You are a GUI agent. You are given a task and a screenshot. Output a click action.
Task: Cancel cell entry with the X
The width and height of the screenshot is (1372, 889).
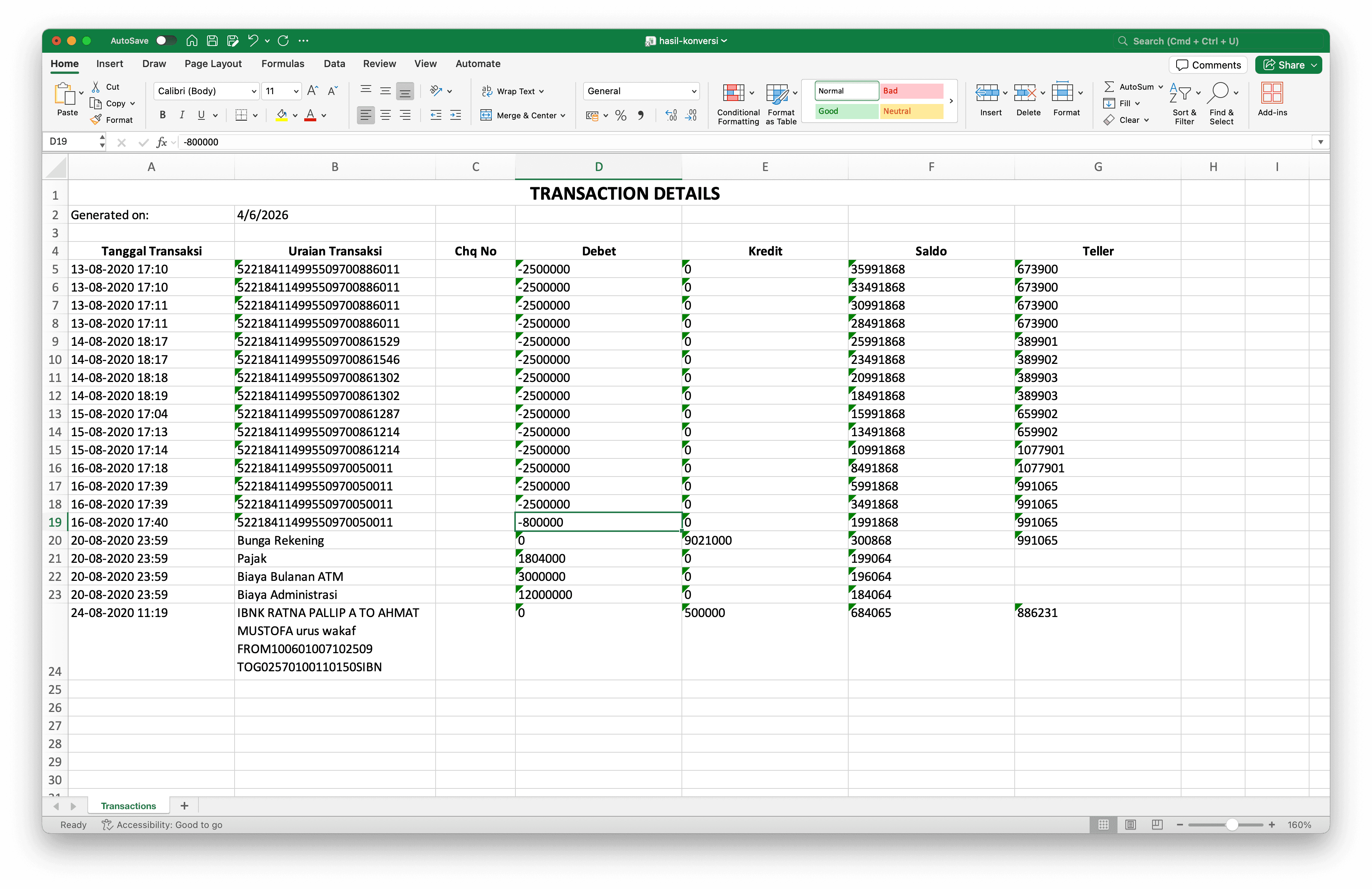click(x=122, y=142)
